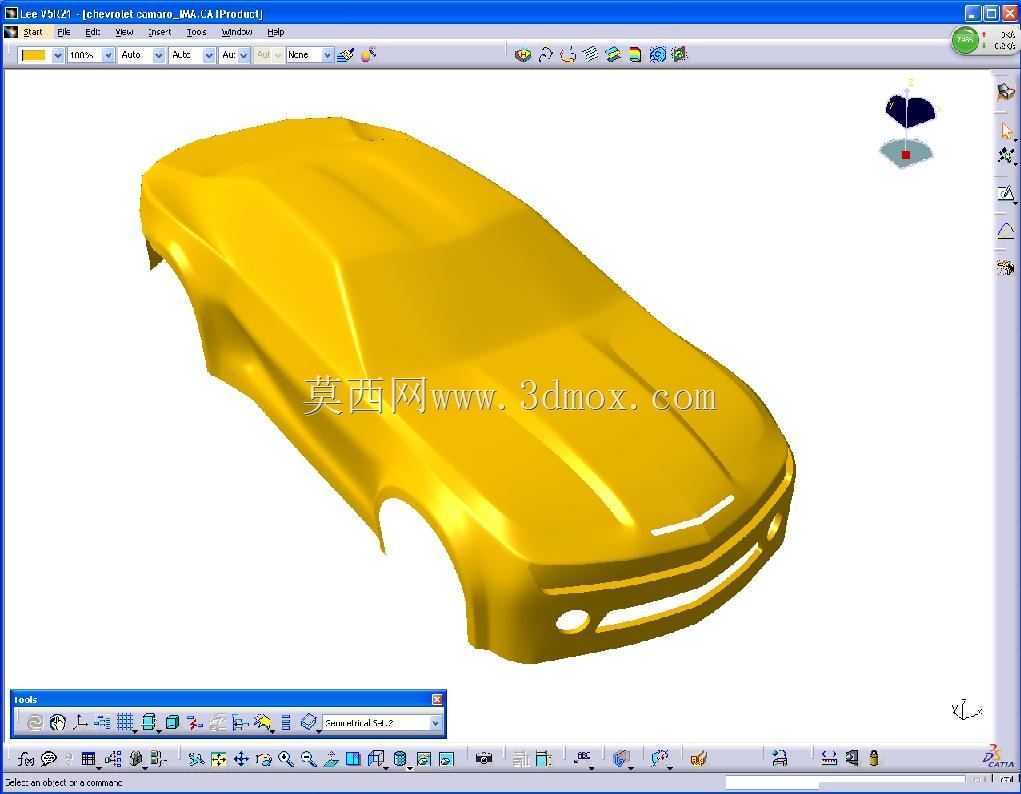Click the axis system icon in Tools palette
Image resolution: width=1021 pixels, height=794 pixels.
pos(81,722)
